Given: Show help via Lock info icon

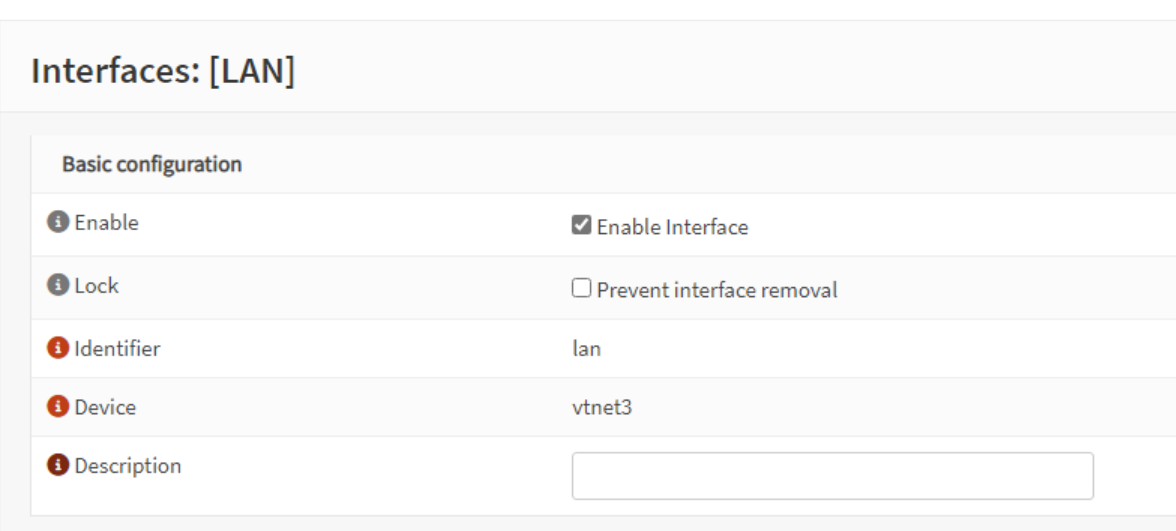Looking at the screenshot, I should (58, 285).
